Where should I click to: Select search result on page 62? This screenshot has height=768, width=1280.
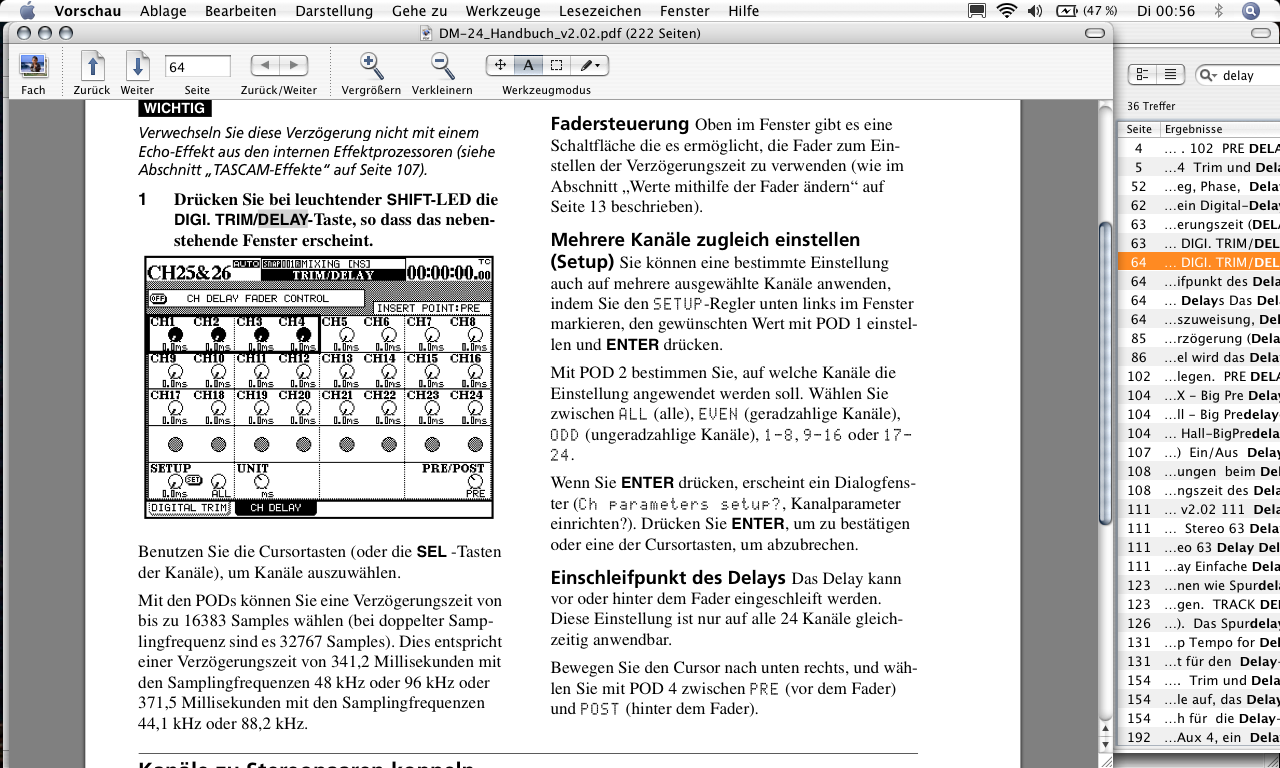point(1199,205)
